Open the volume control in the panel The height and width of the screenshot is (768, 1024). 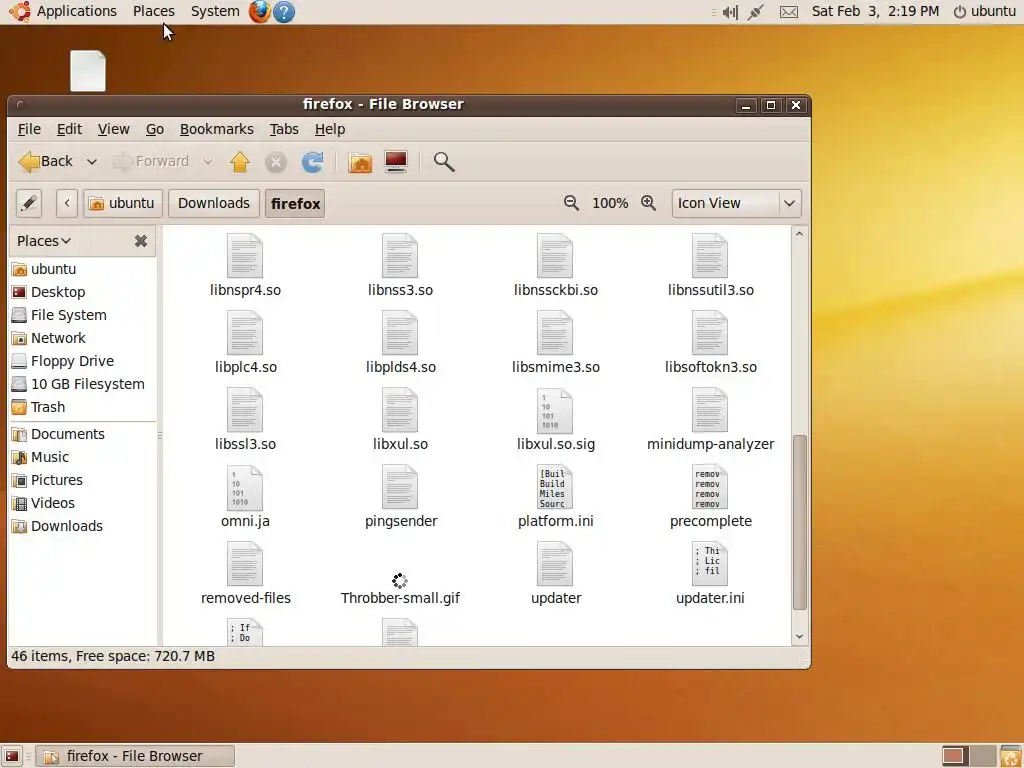729,12
